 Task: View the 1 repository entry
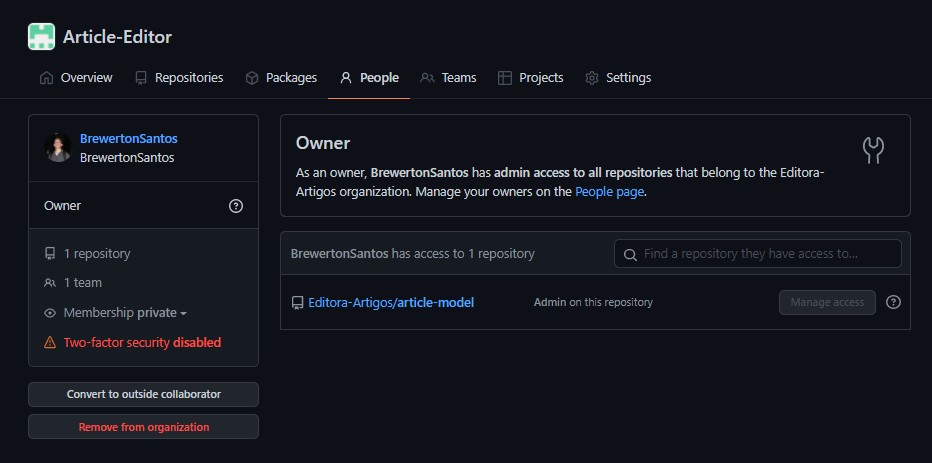(x=97, y=254)
